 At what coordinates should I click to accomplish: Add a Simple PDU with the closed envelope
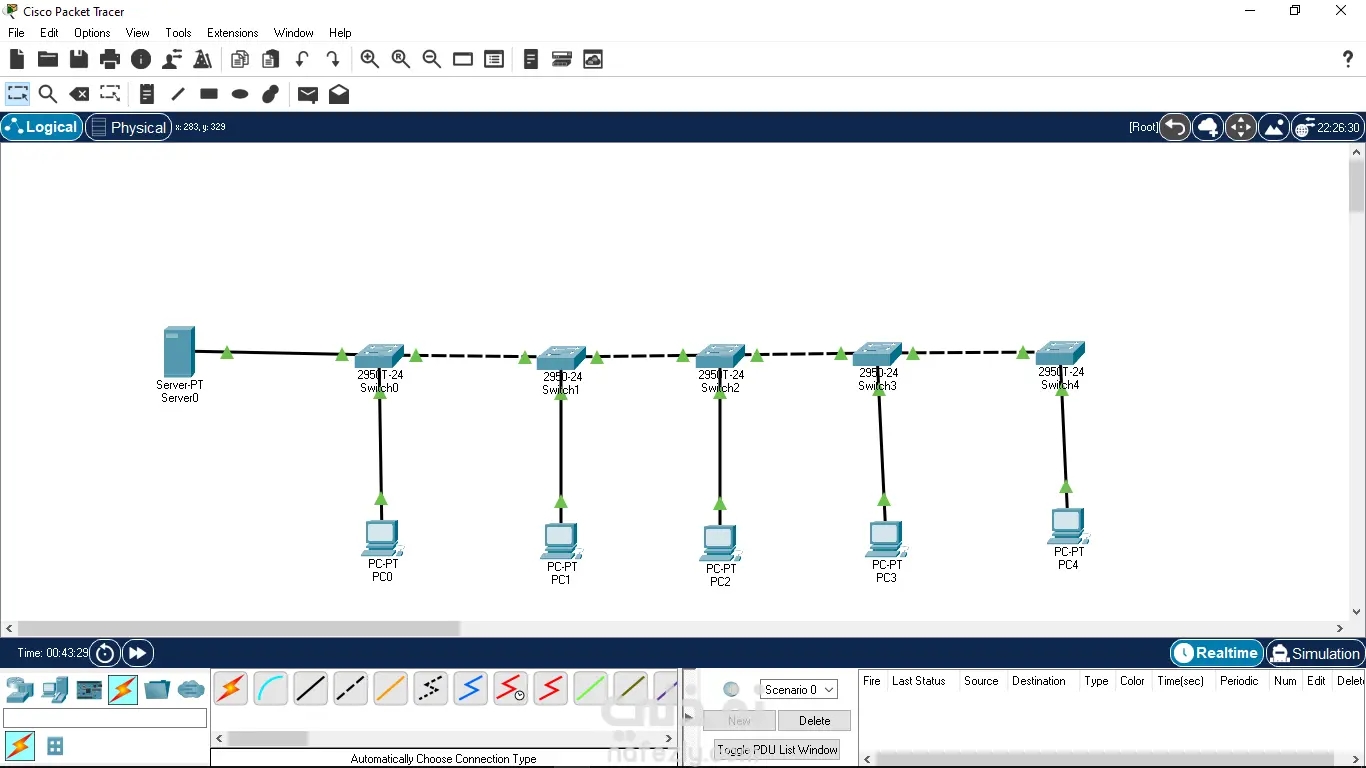308,94
